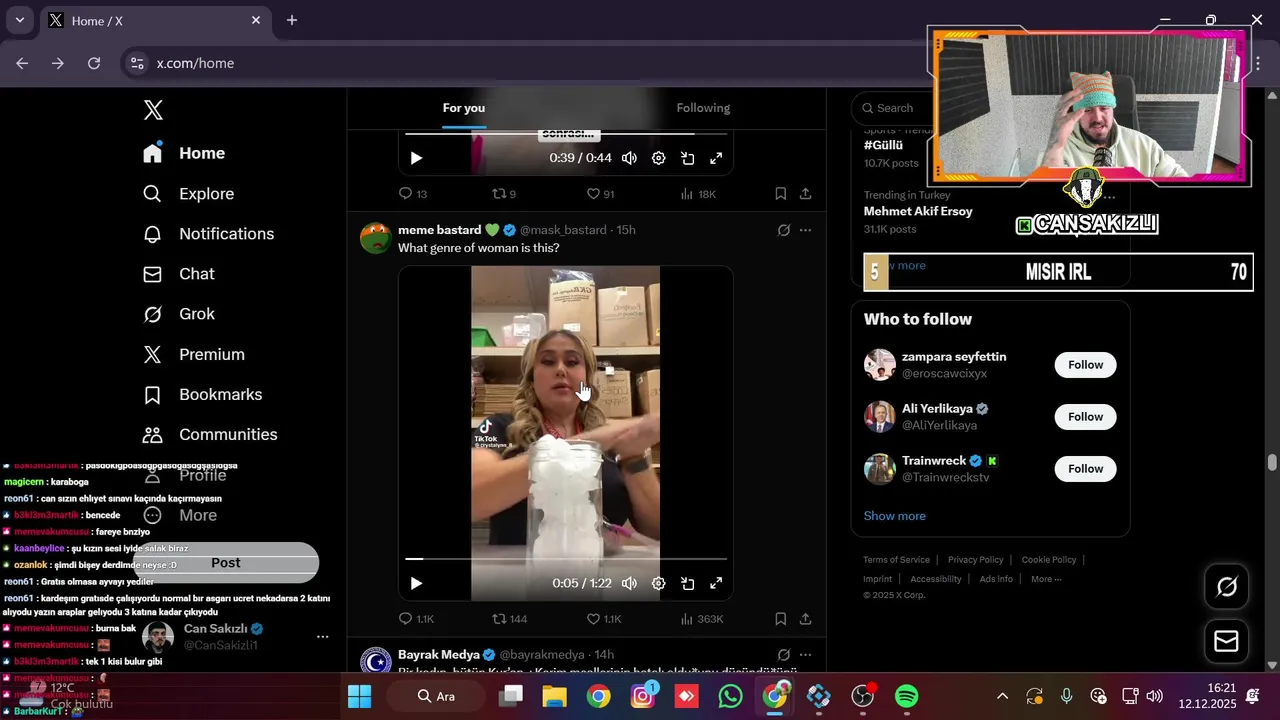
Task: Open the meme bastard profile avatar
Action: (376, 238)
